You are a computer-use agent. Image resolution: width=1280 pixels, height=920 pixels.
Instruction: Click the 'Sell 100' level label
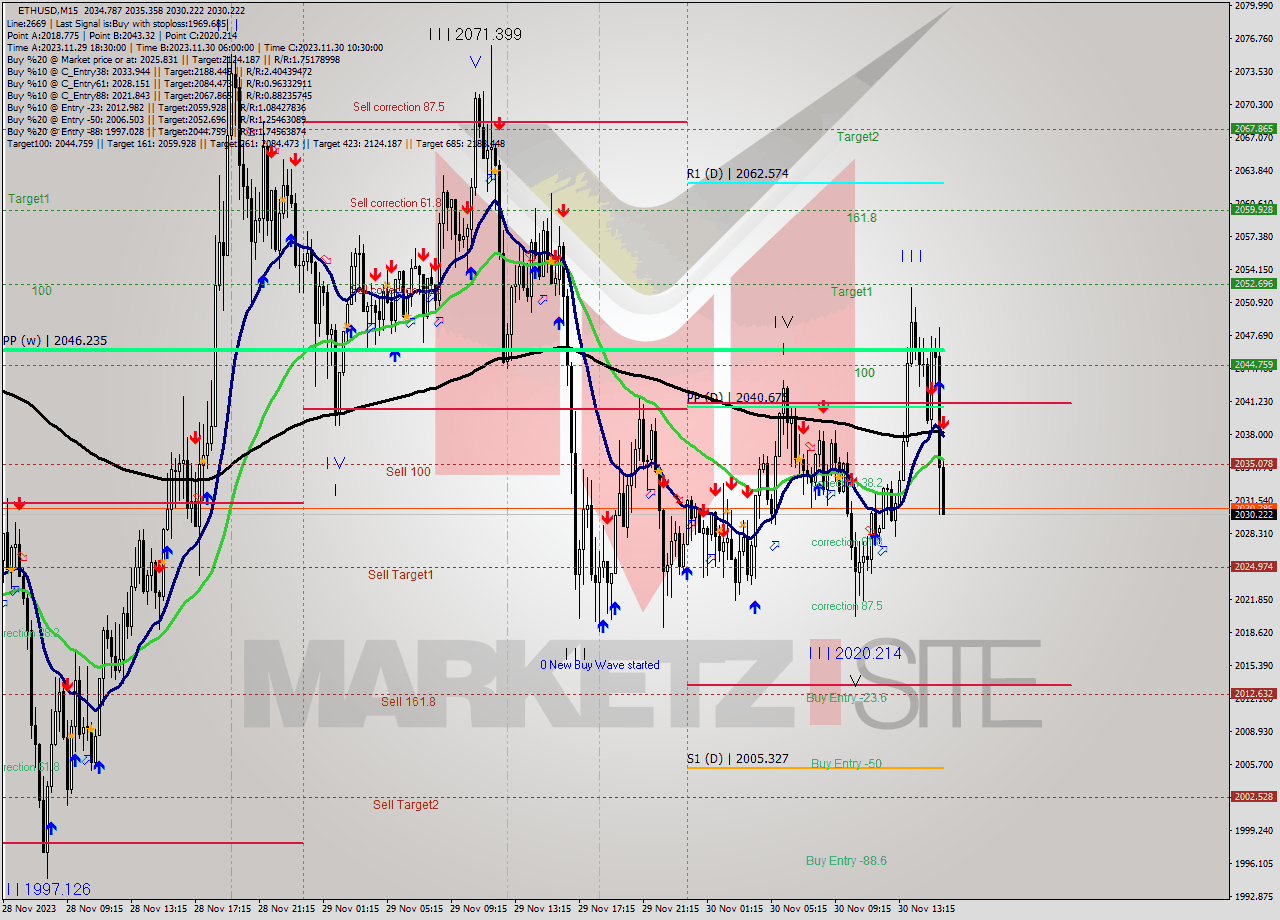coord(408,471)
